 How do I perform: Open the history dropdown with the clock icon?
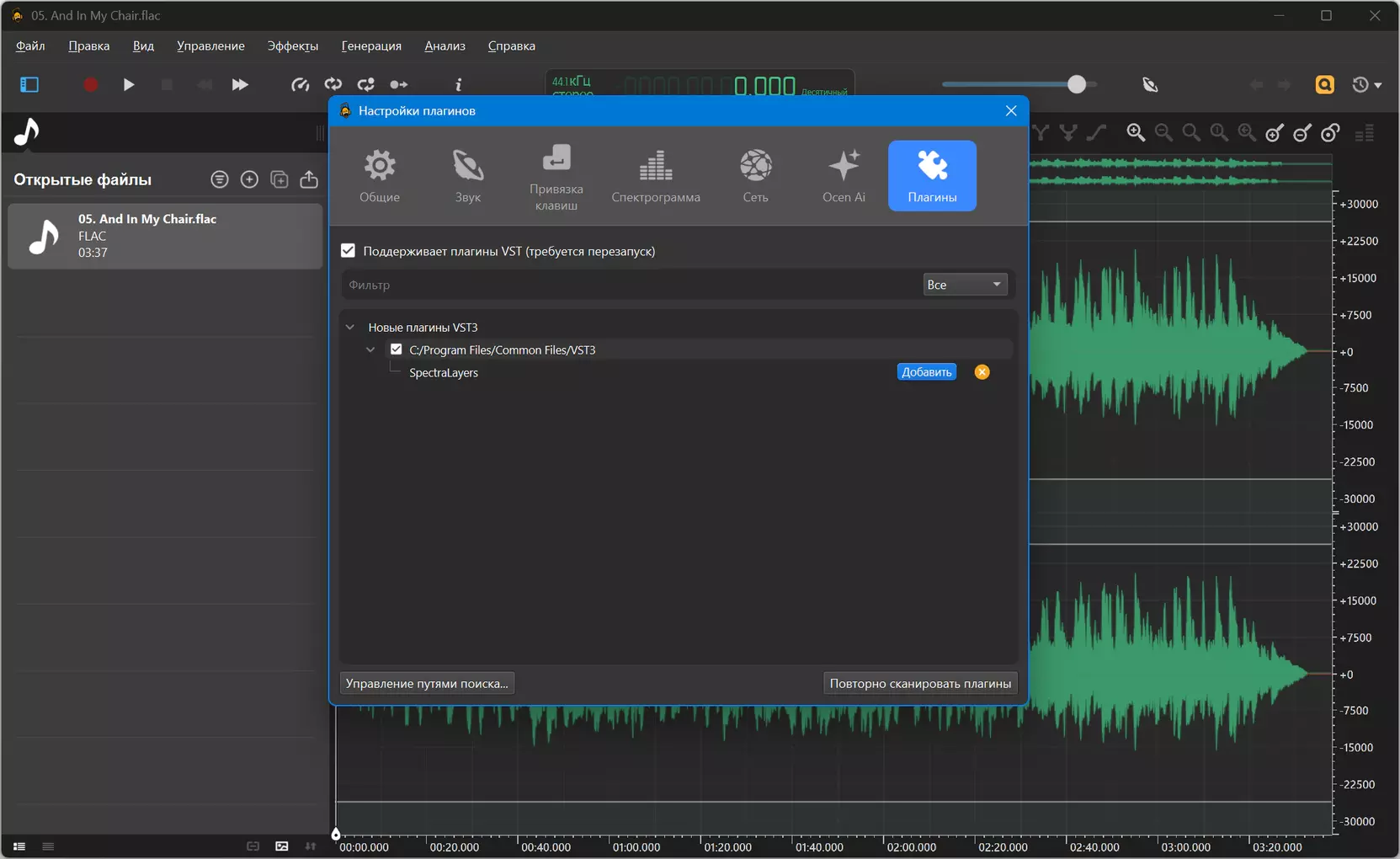coord(1365,84)
